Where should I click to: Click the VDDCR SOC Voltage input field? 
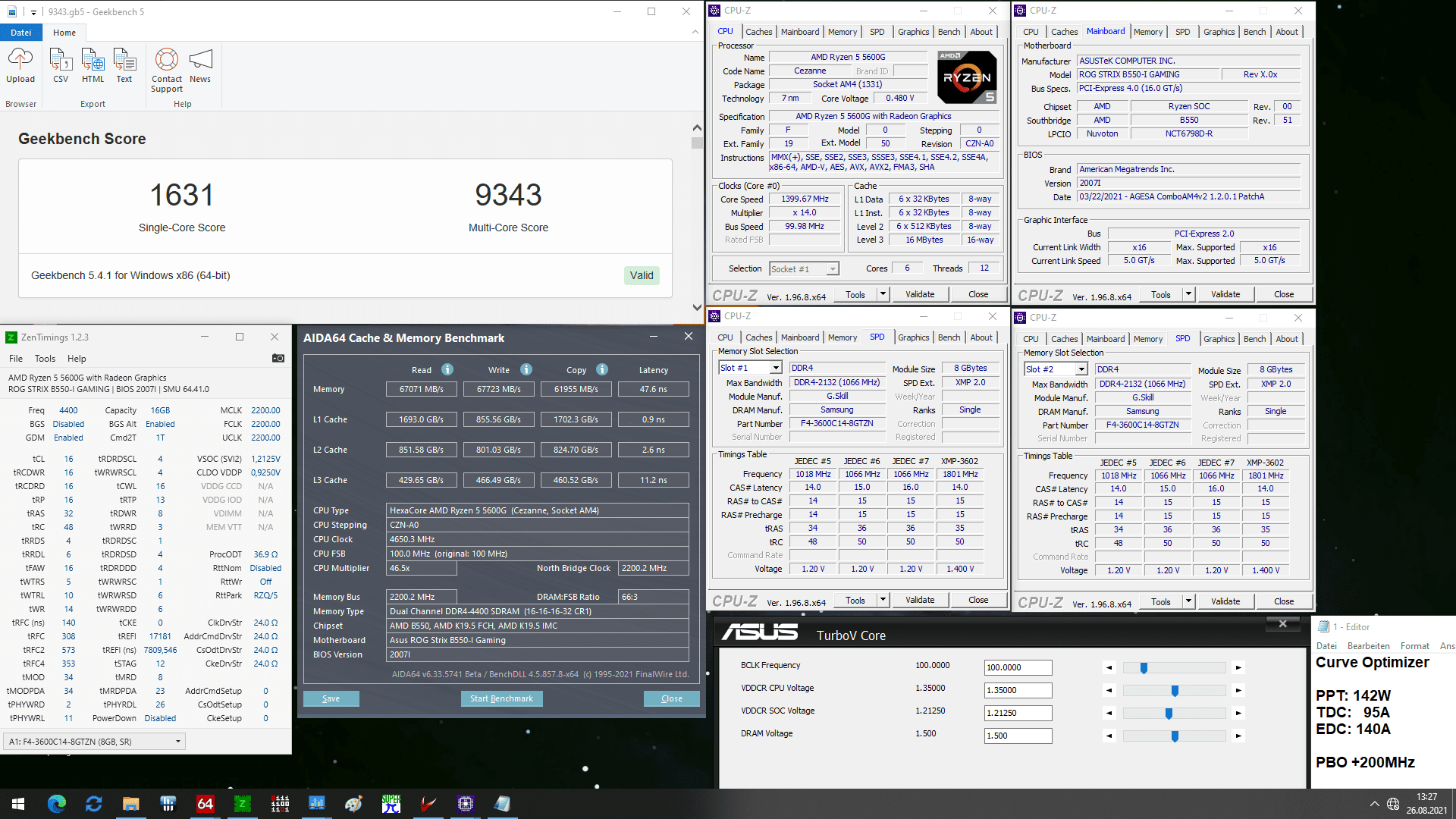click(x=1018, y=713)
